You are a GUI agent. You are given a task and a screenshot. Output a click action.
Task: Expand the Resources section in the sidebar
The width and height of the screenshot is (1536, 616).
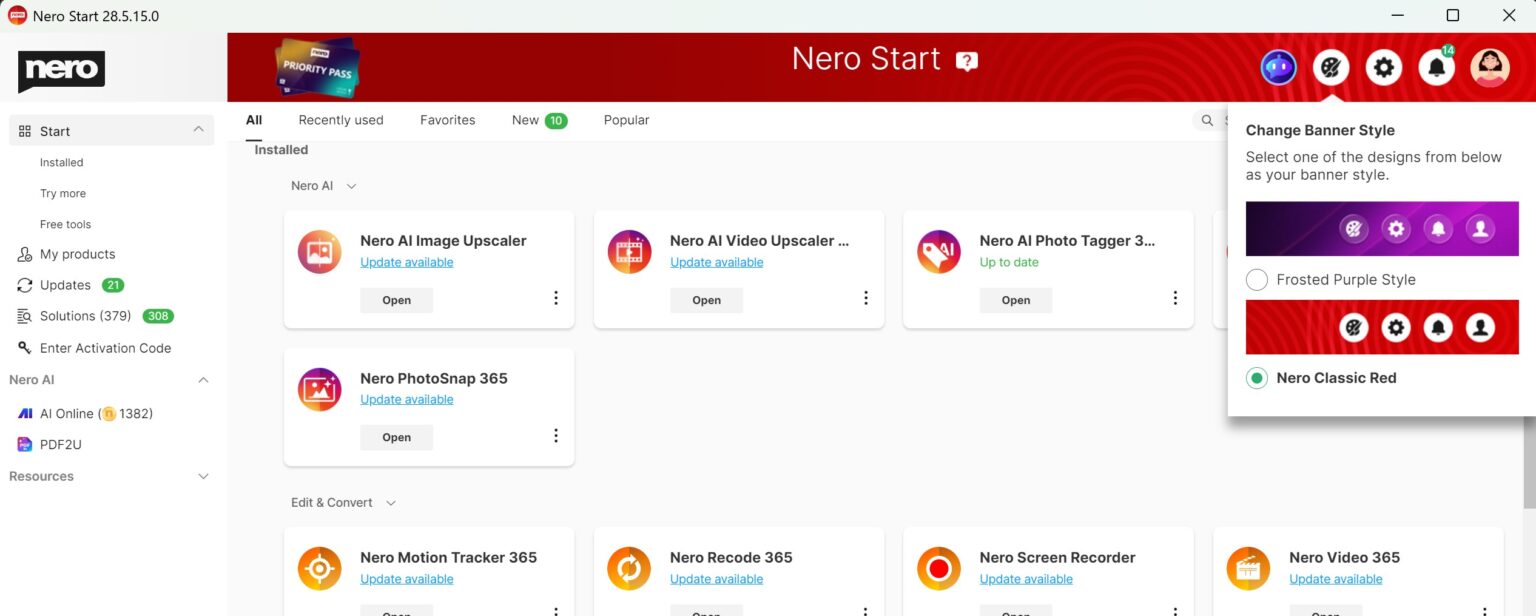[x=203, y=476]
